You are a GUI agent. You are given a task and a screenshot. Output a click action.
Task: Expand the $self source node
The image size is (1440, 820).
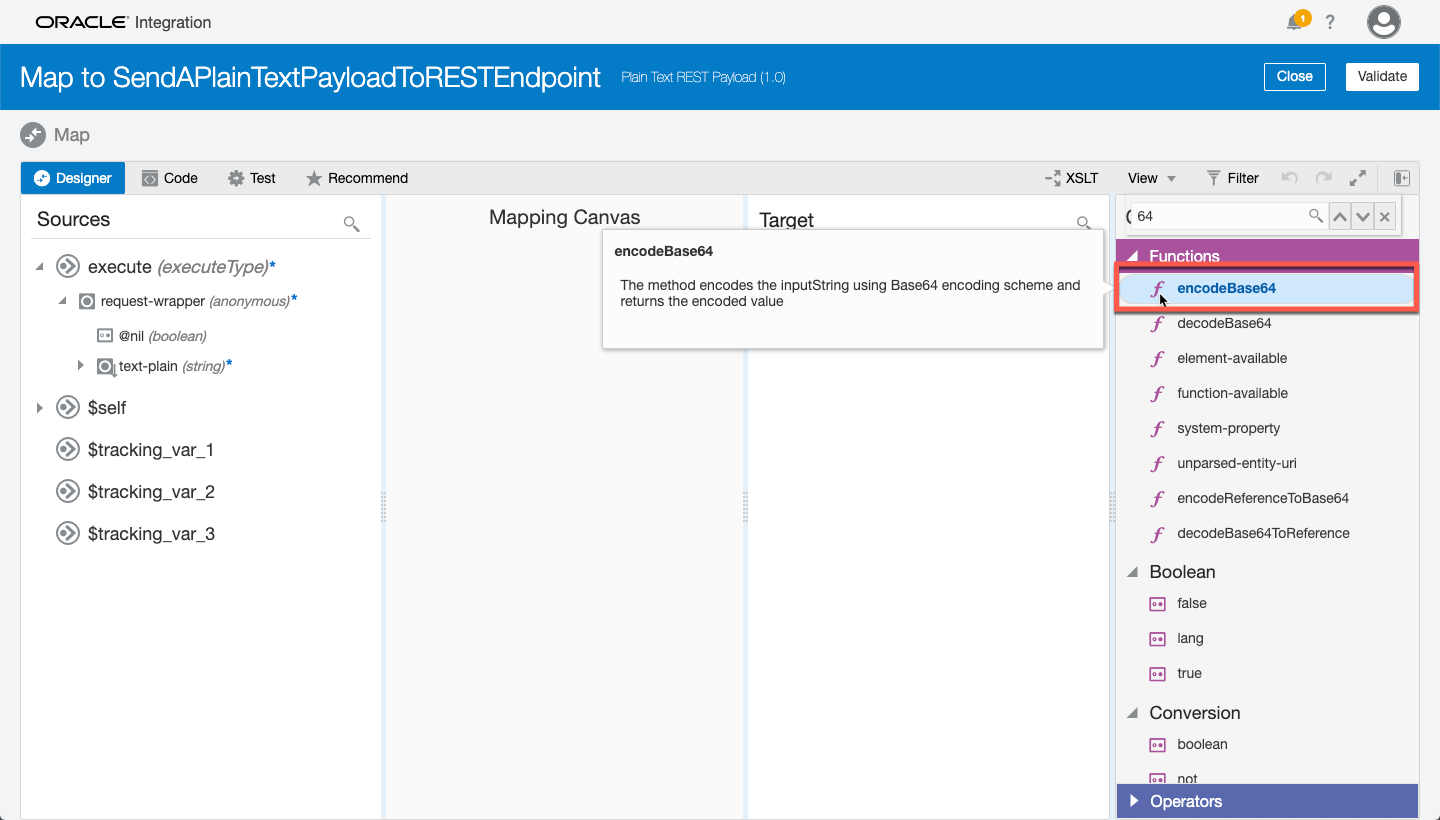click(x=40, y=408)
